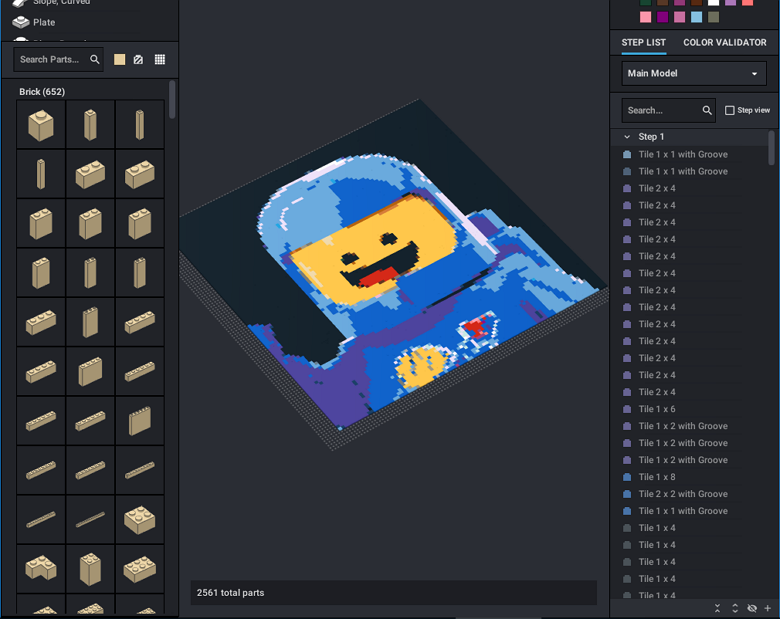Select the Tile 2 x 2 with Groove entry
Image resolution: width=780 pixels, height=619 pixels.
(x=683, y=494)
